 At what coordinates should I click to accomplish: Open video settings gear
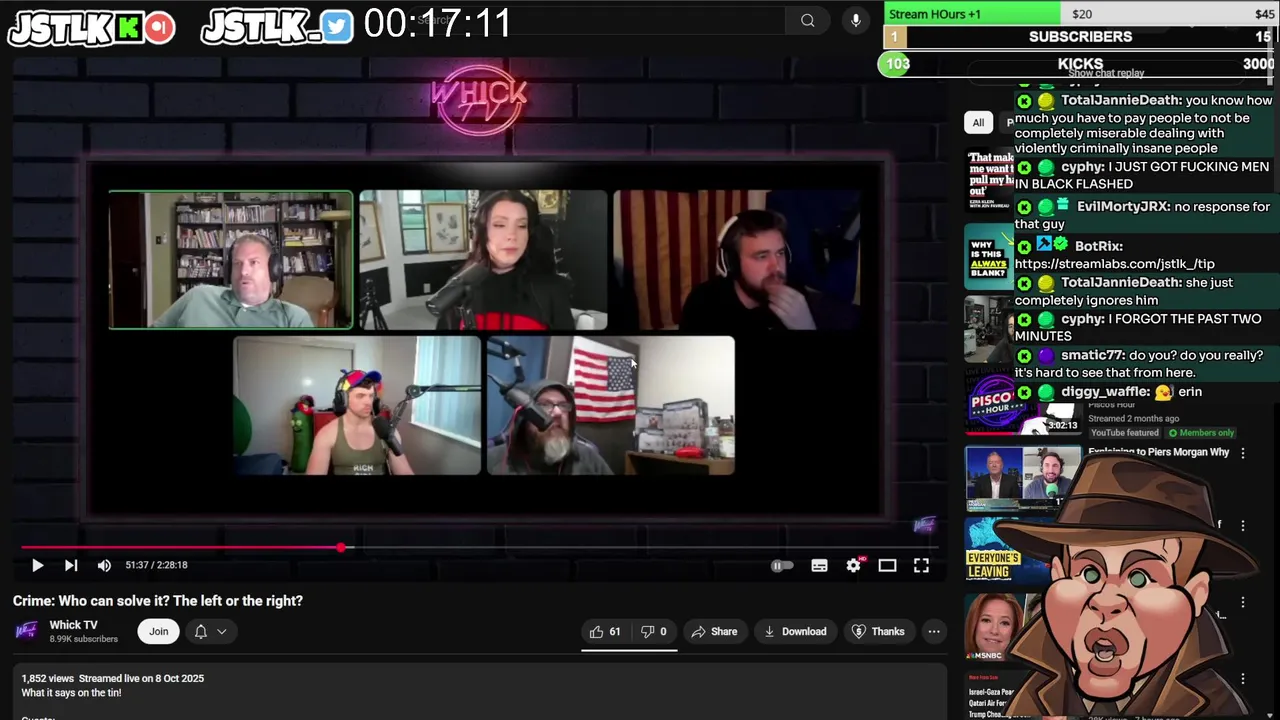coord(853,566)
